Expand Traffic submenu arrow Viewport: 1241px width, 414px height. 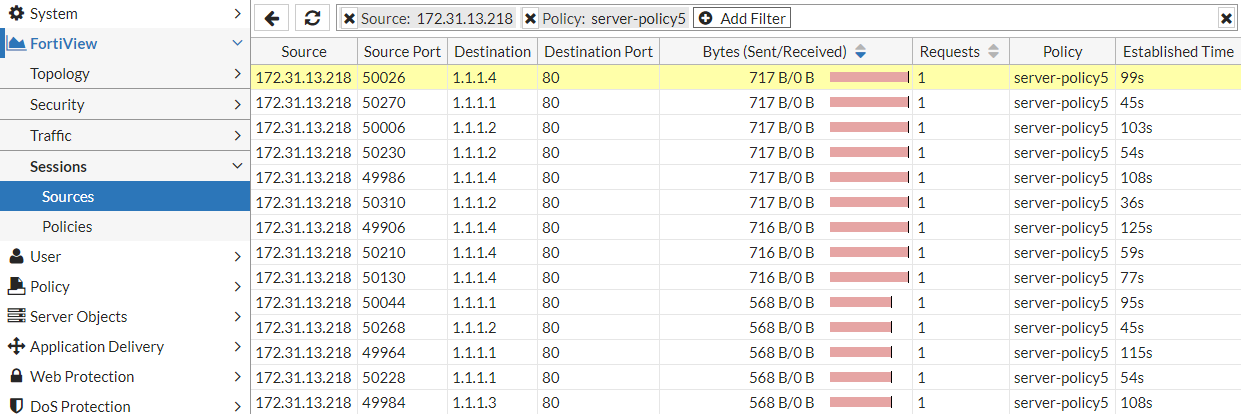[x=237, y=136]
